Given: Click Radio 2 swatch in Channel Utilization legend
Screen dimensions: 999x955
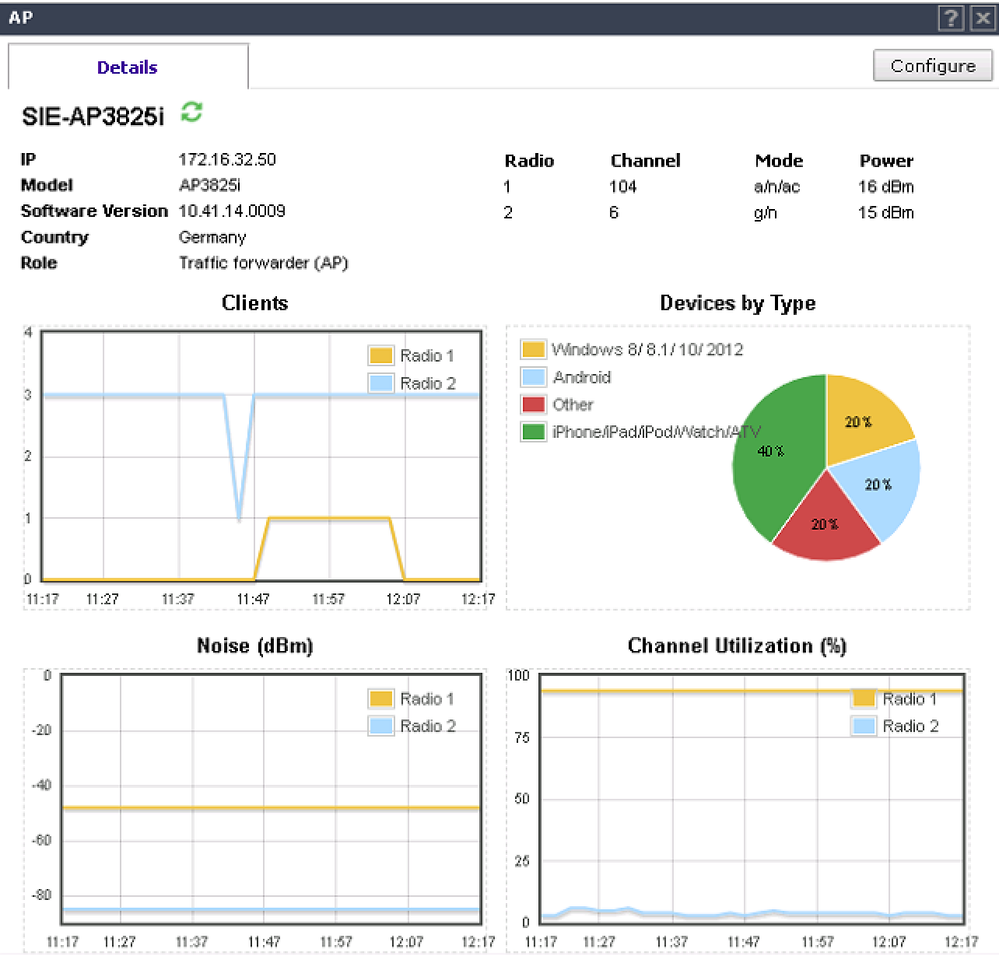Looking at the screenshot, I should [x=864, y=726].
